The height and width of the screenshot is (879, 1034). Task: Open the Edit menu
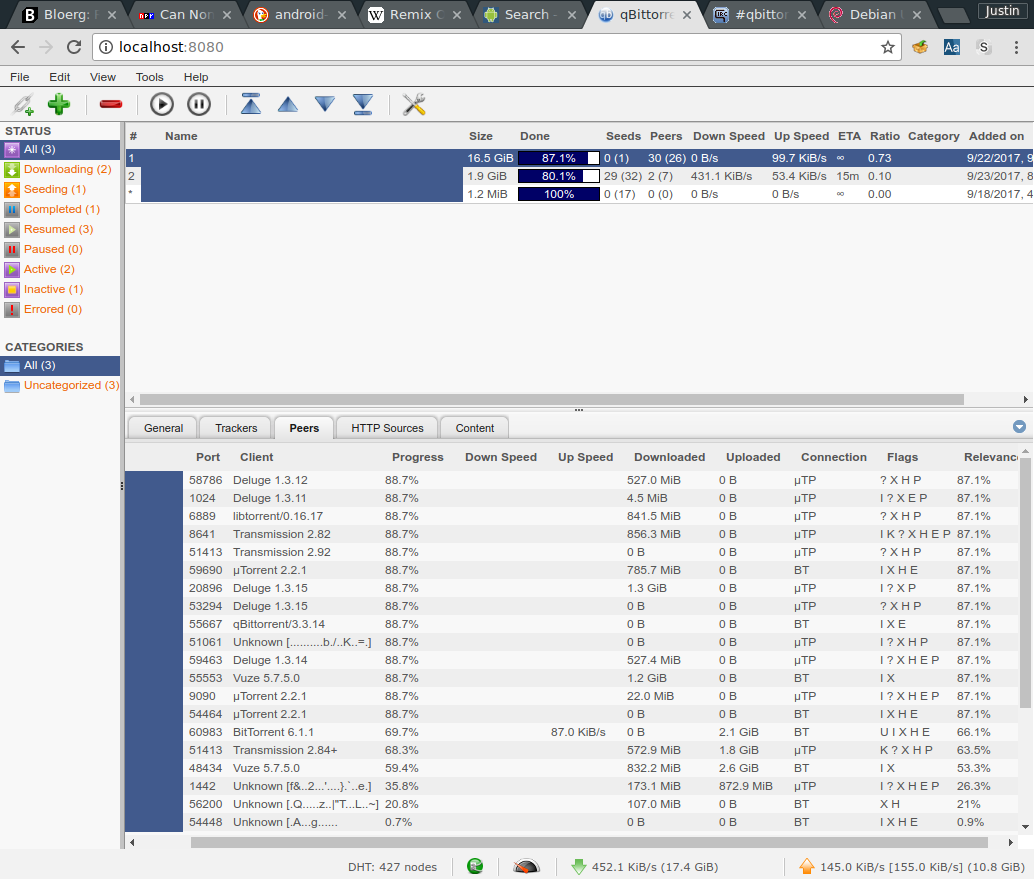point(59,77)
